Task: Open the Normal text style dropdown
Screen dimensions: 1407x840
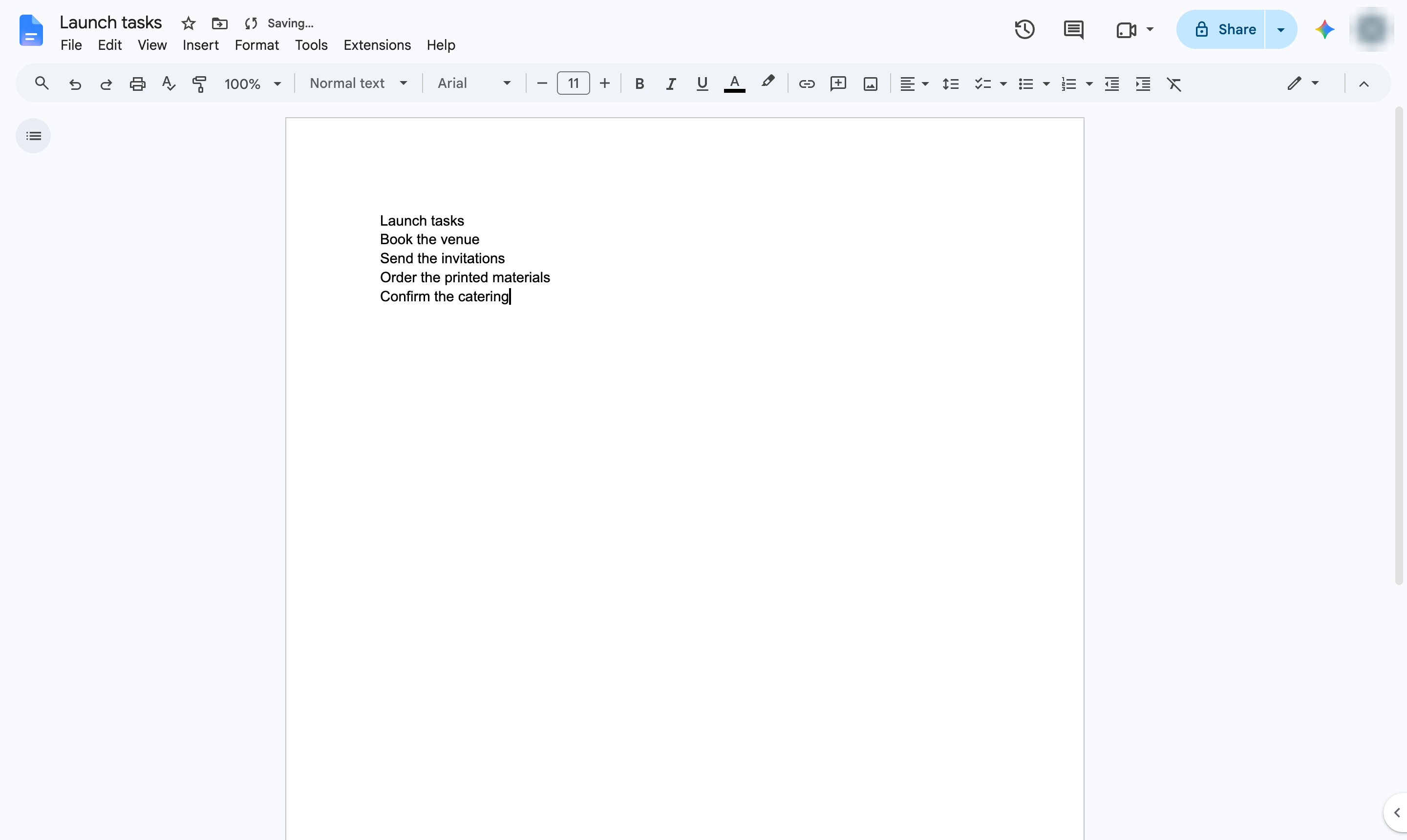Action: point(359,84)
